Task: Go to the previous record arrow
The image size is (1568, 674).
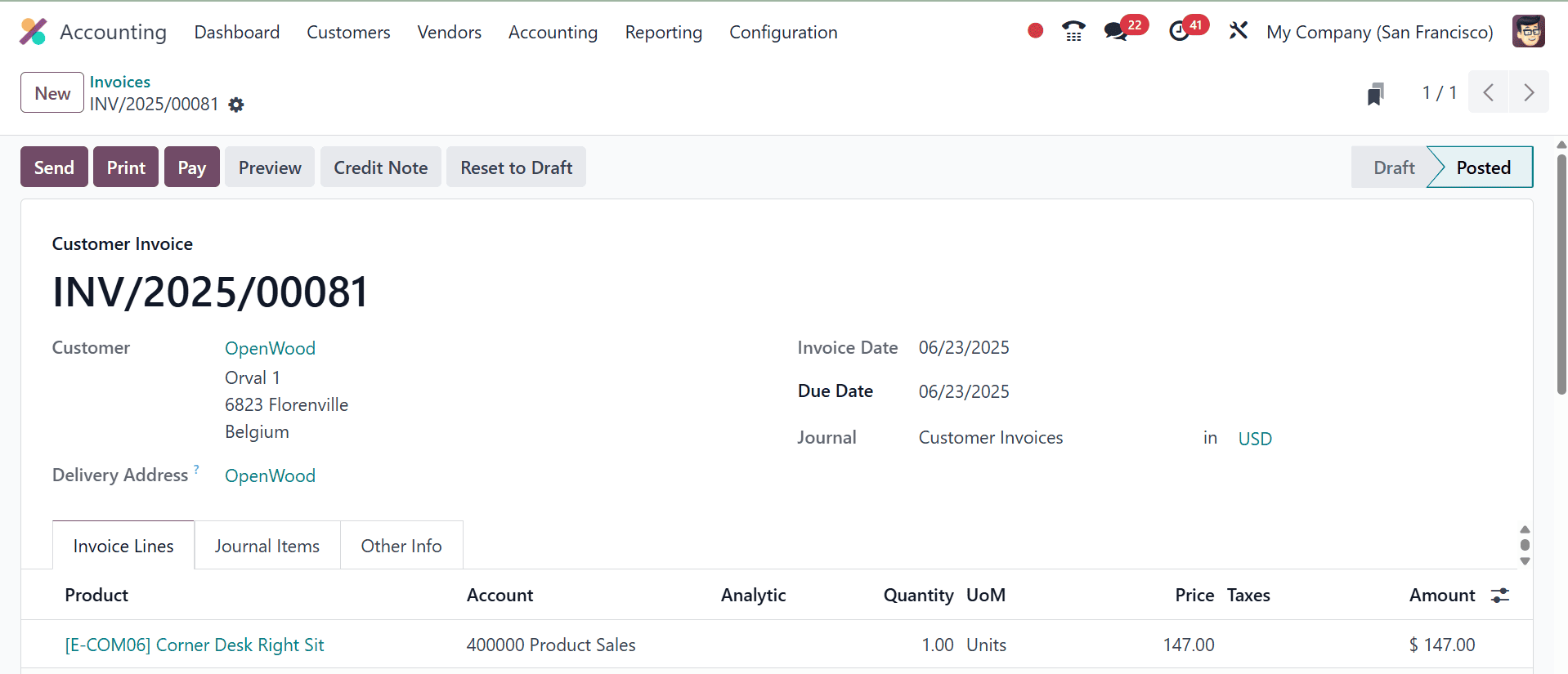Action: click(1489, 92)
